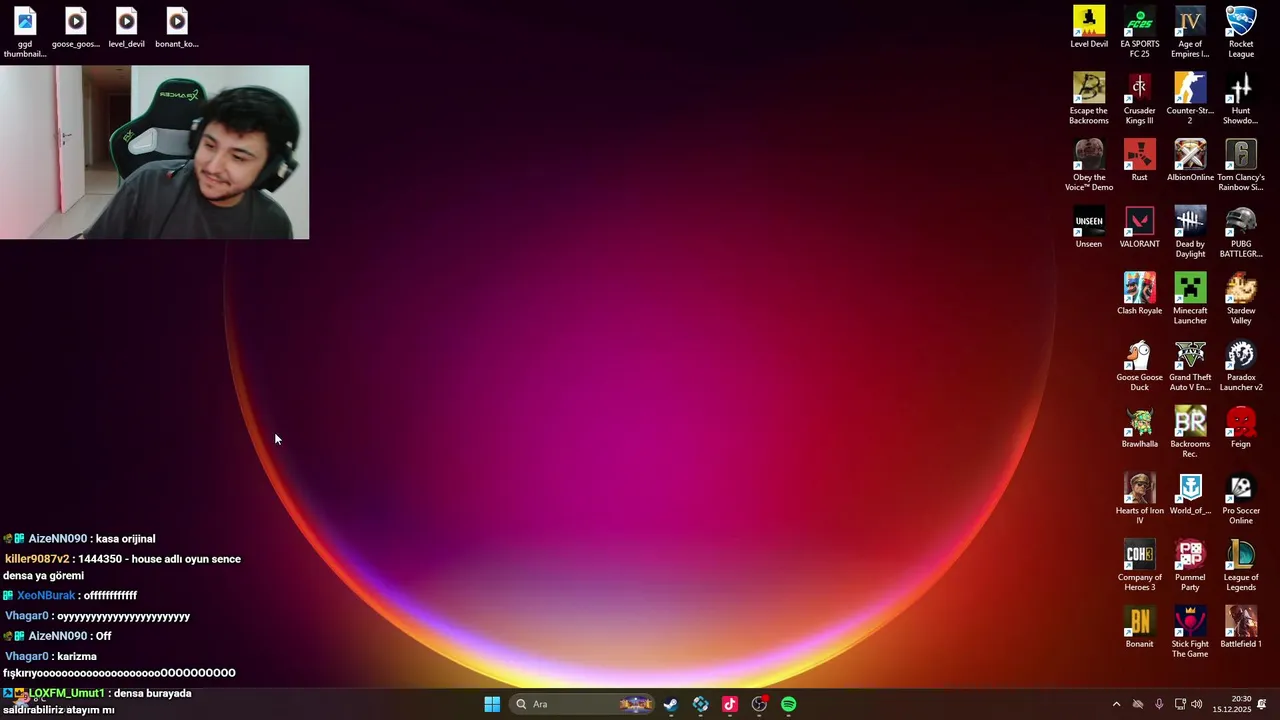
Task: Select Hunt Showdown shortcut
Action: click(1241, 98)
